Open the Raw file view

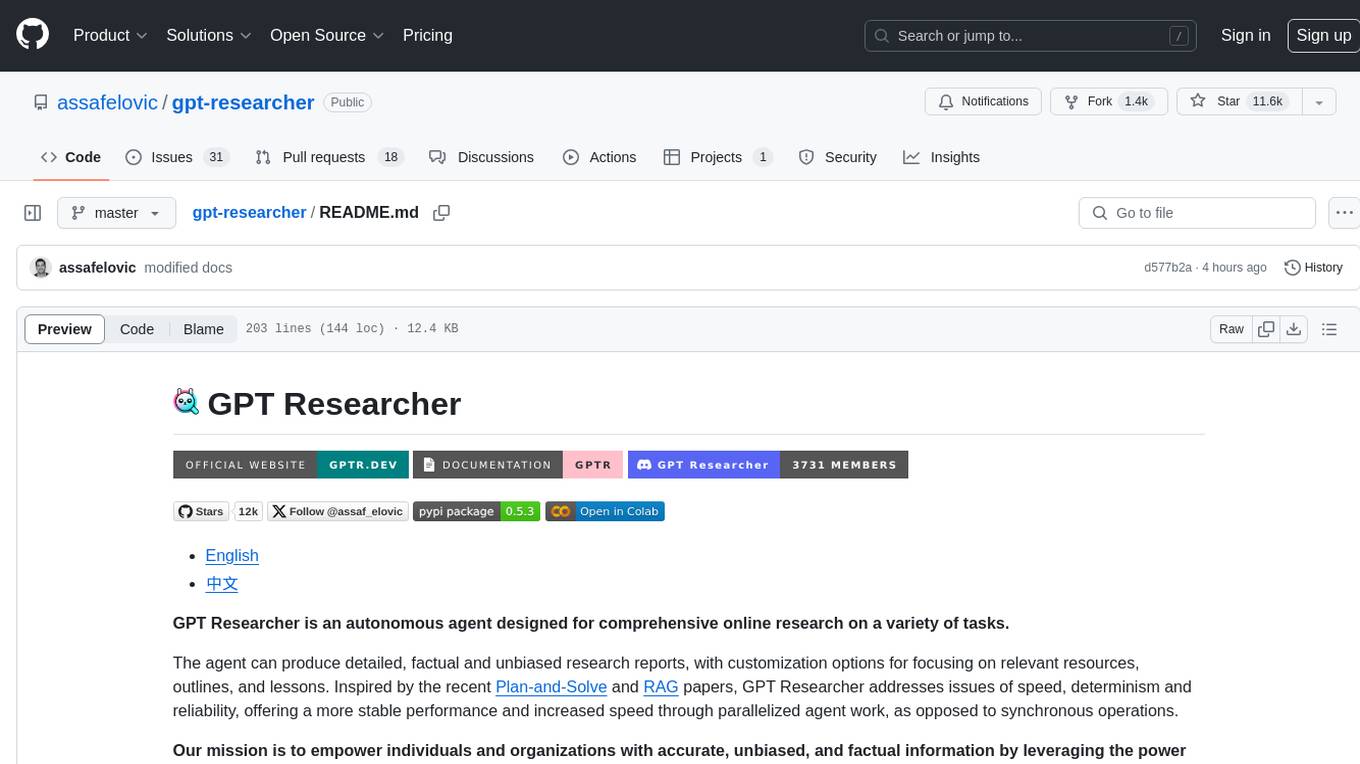(1231, 329)
